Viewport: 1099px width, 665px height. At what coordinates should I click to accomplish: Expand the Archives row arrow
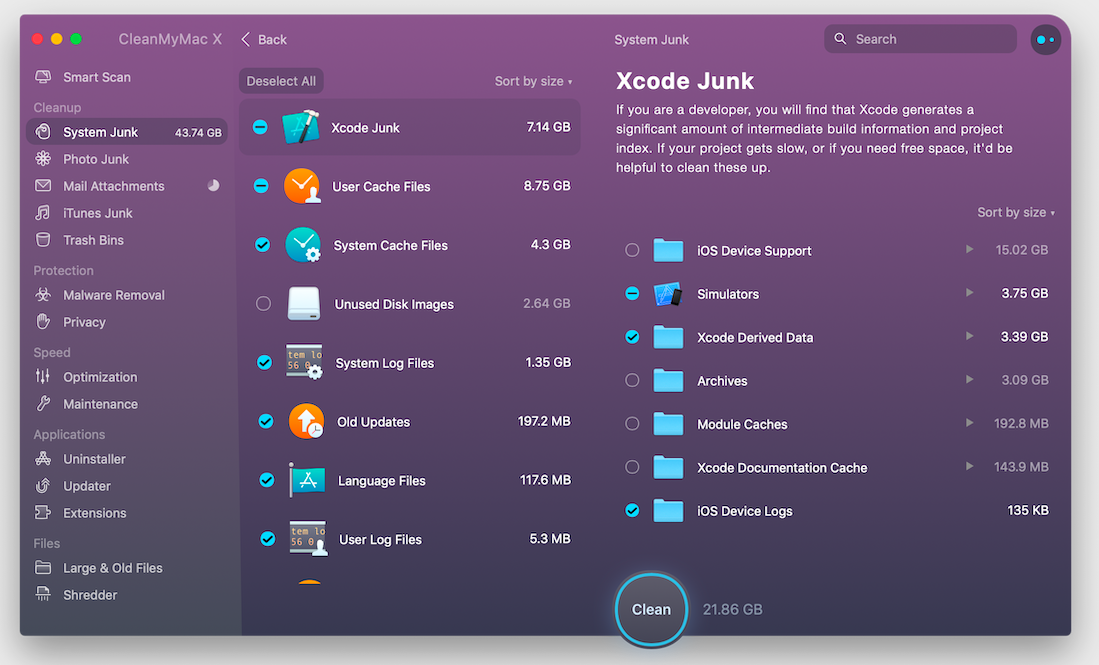coord(969,380)
